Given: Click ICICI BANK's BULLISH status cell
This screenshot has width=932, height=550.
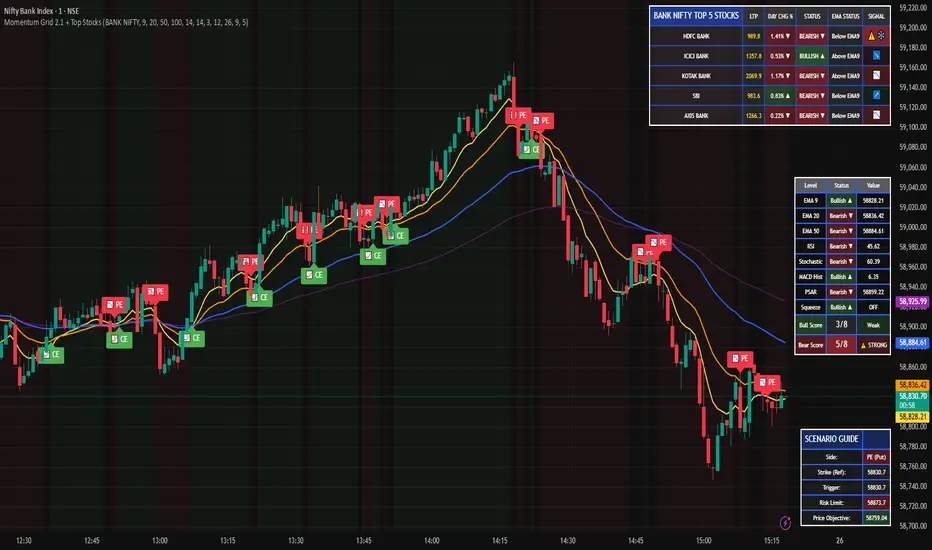Looking at the screenshot, I should [812, 56].
